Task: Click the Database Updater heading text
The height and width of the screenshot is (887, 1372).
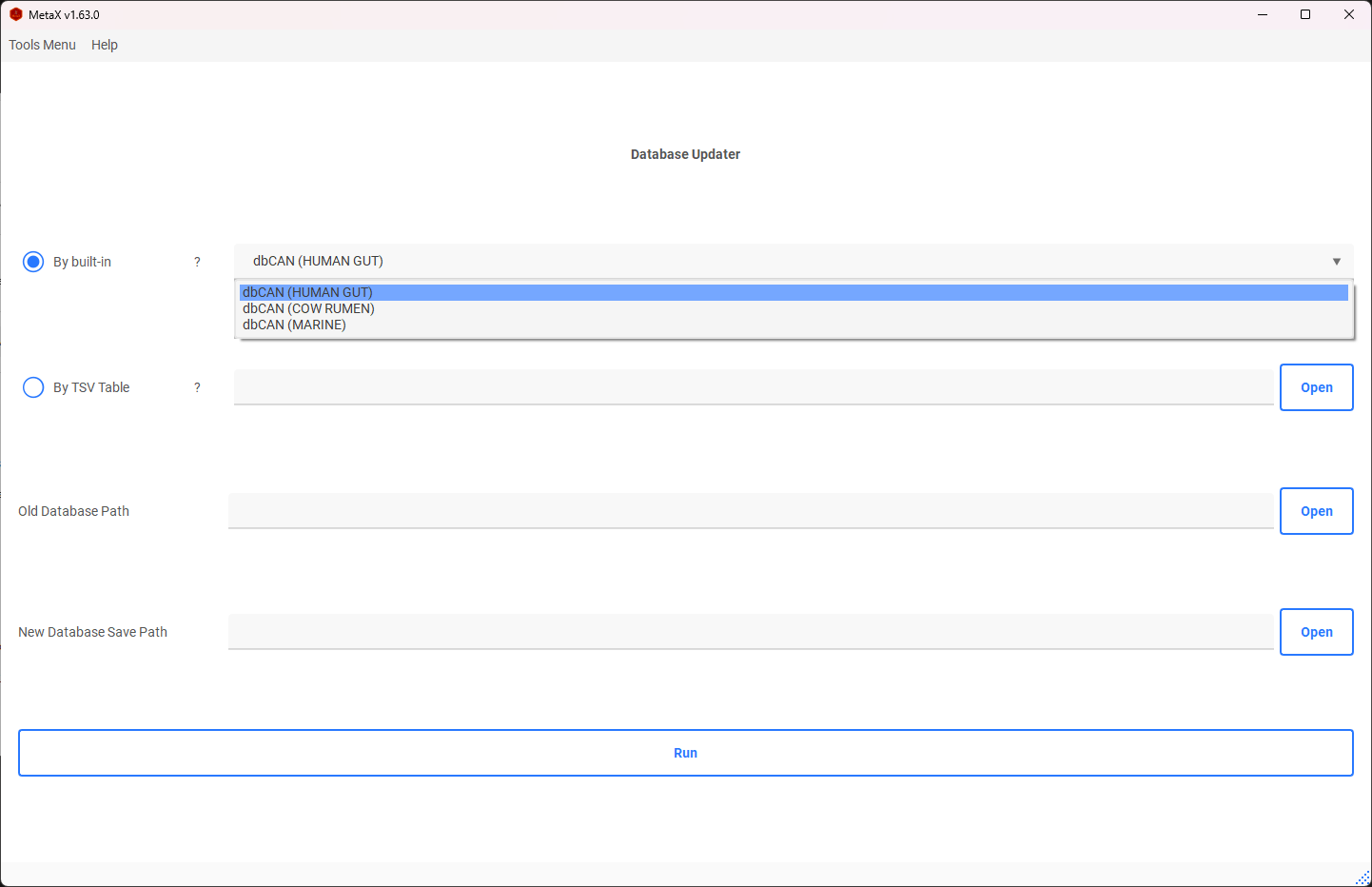Action: (x=685, y=154)
